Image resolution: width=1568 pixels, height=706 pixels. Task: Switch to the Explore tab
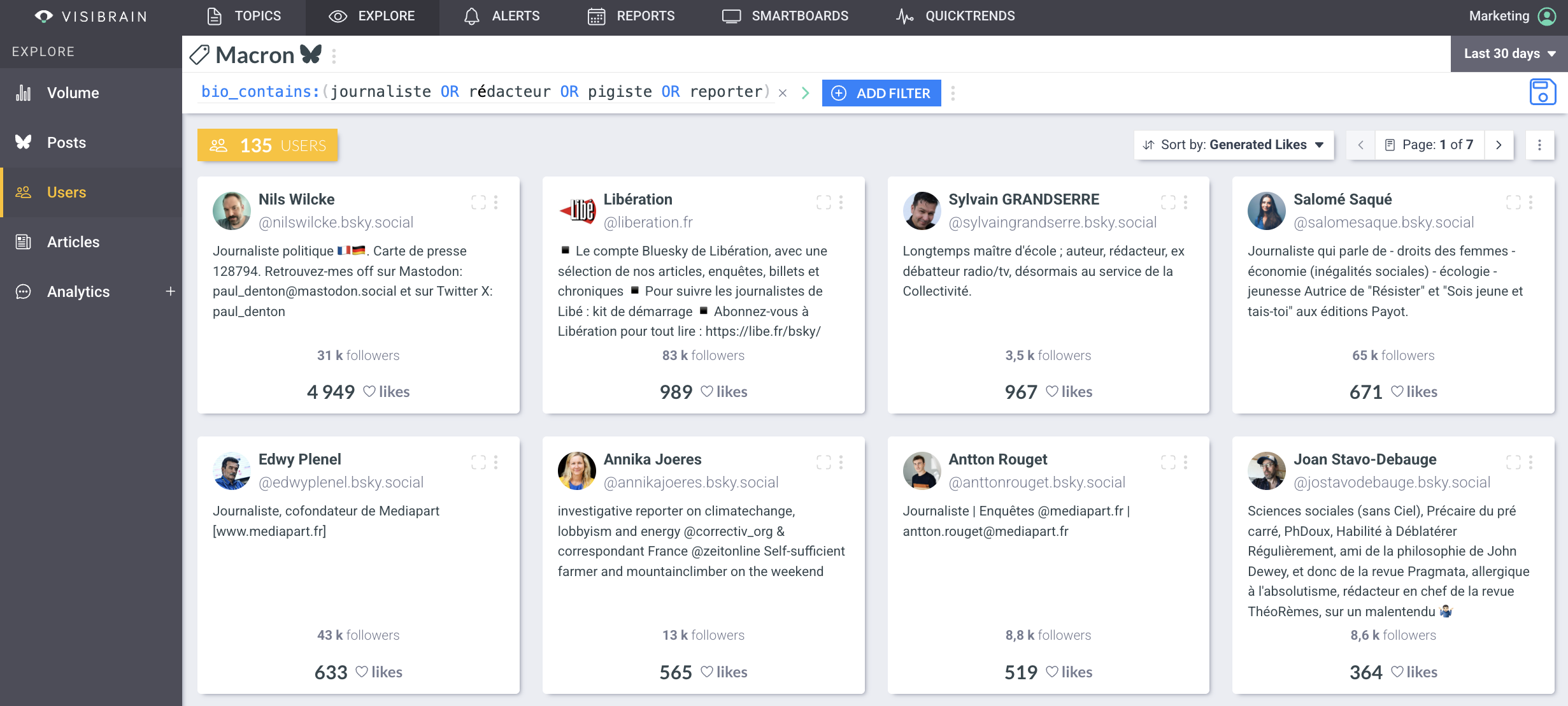[x=372, y=16]
